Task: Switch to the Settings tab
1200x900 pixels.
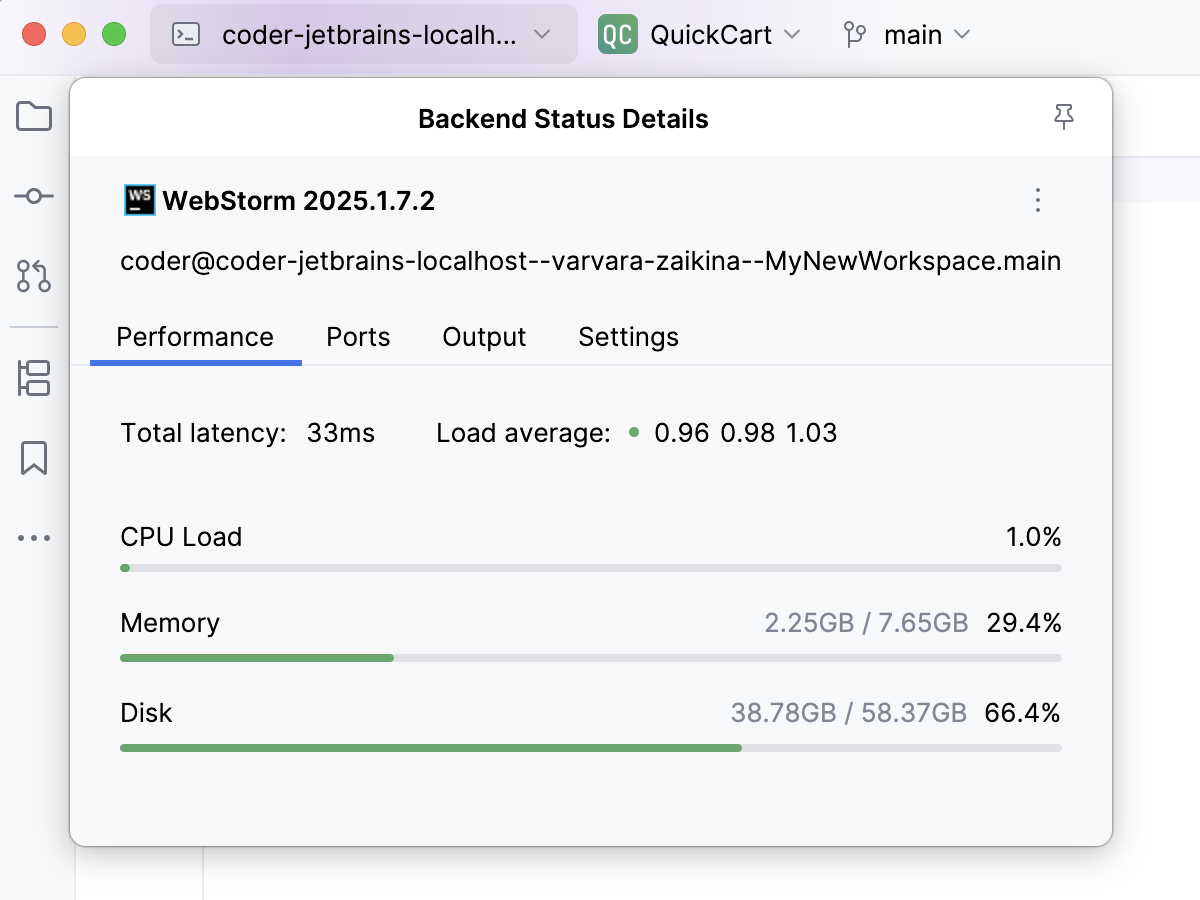Action: click(628, 337)
